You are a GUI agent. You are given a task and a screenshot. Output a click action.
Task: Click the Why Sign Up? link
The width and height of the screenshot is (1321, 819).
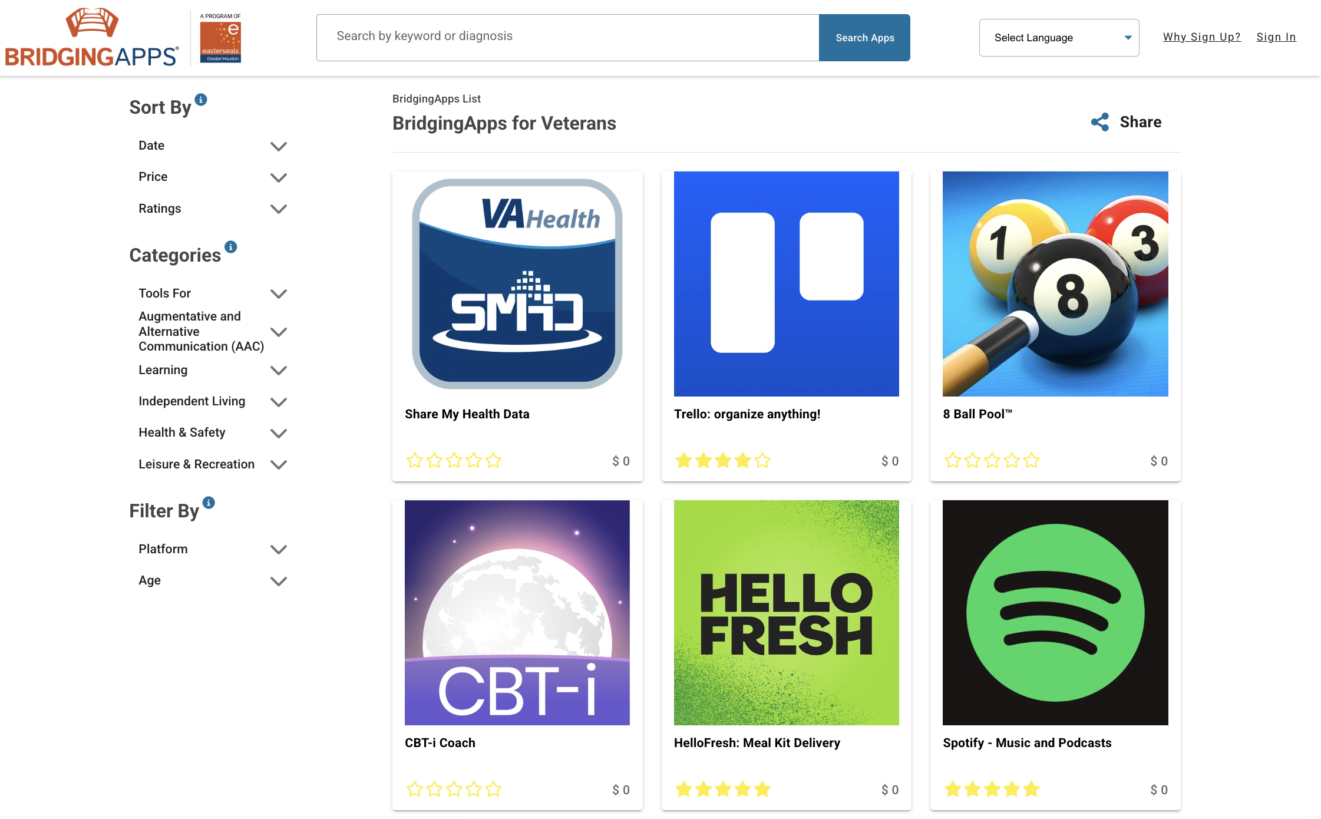coord(1201,37)
